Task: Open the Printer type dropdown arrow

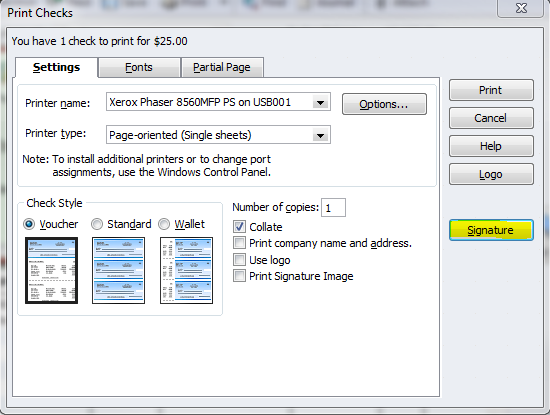Action: click(x=320, y=135)
